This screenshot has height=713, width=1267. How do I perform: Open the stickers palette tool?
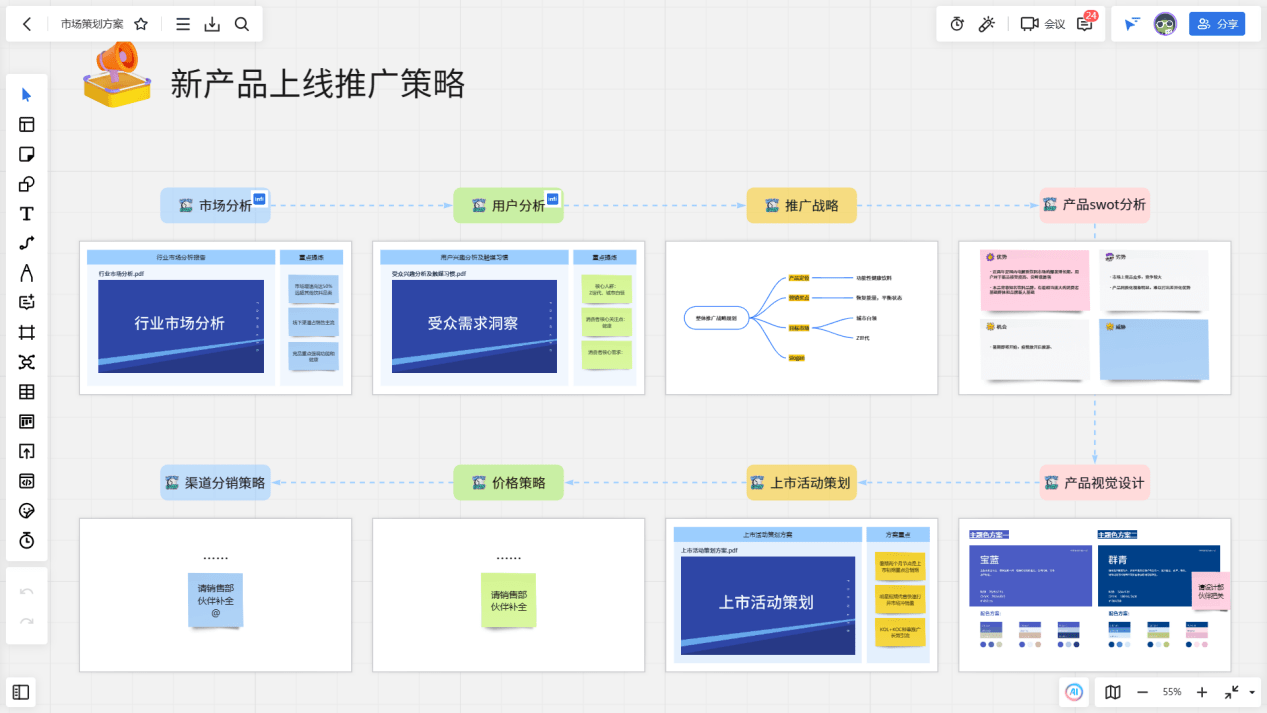pos(27,511)
